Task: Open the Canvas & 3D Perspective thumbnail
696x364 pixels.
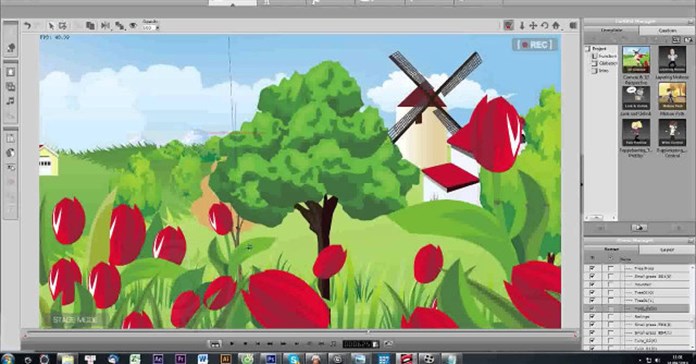Action: [636, 59]
